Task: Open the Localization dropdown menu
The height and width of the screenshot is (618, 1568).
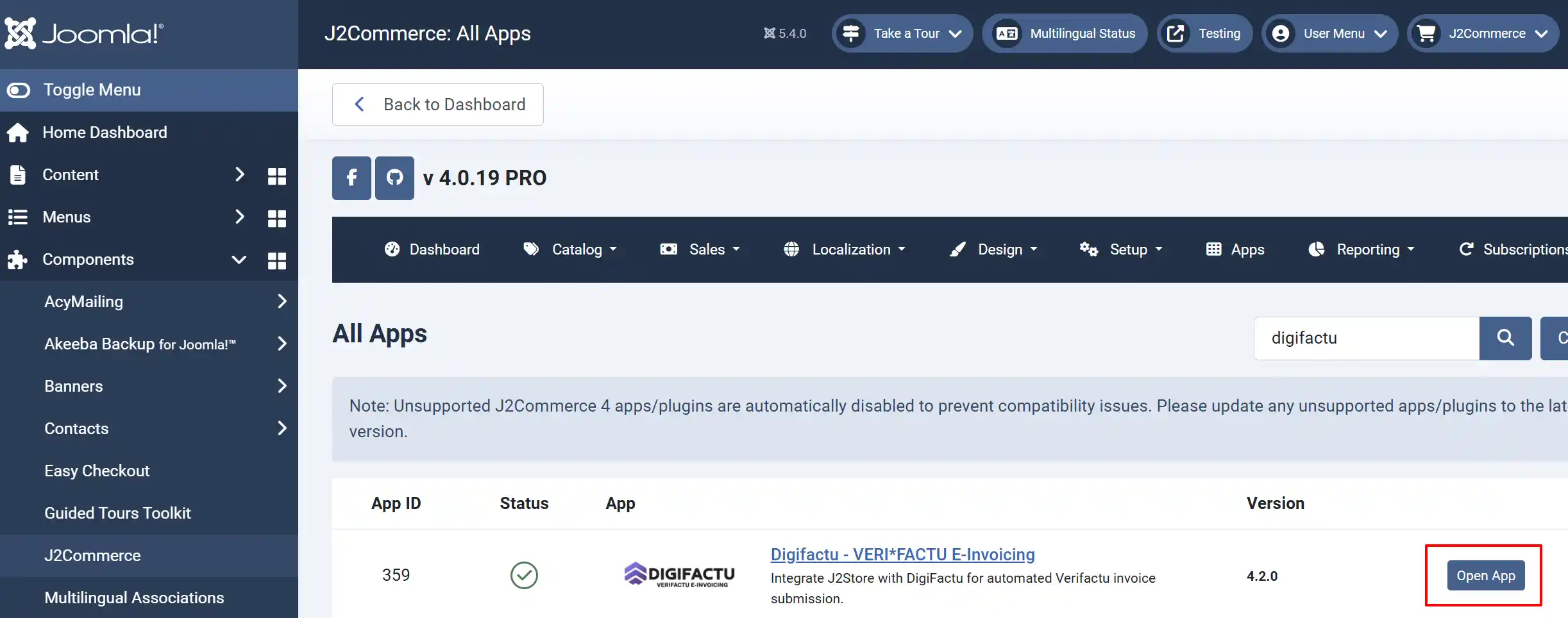Action: tap(845, 249)
